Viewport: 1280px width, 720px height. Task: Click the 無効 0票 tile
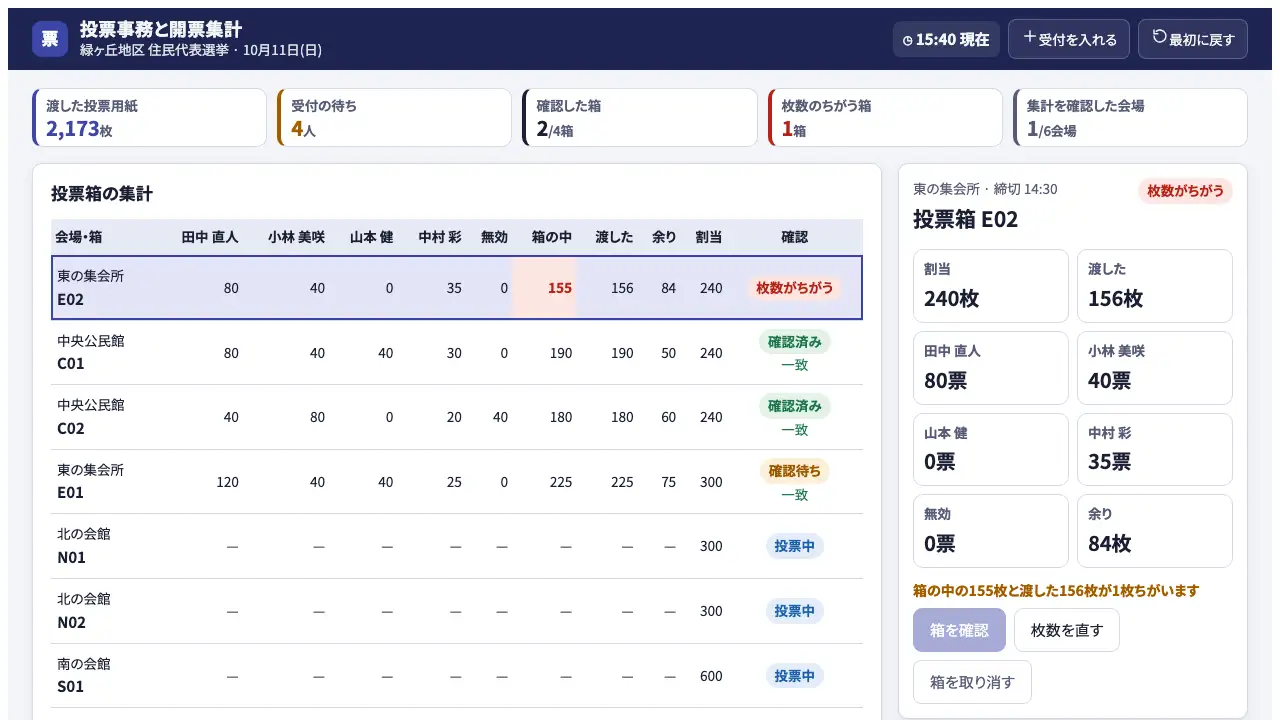tap(991, 531)
